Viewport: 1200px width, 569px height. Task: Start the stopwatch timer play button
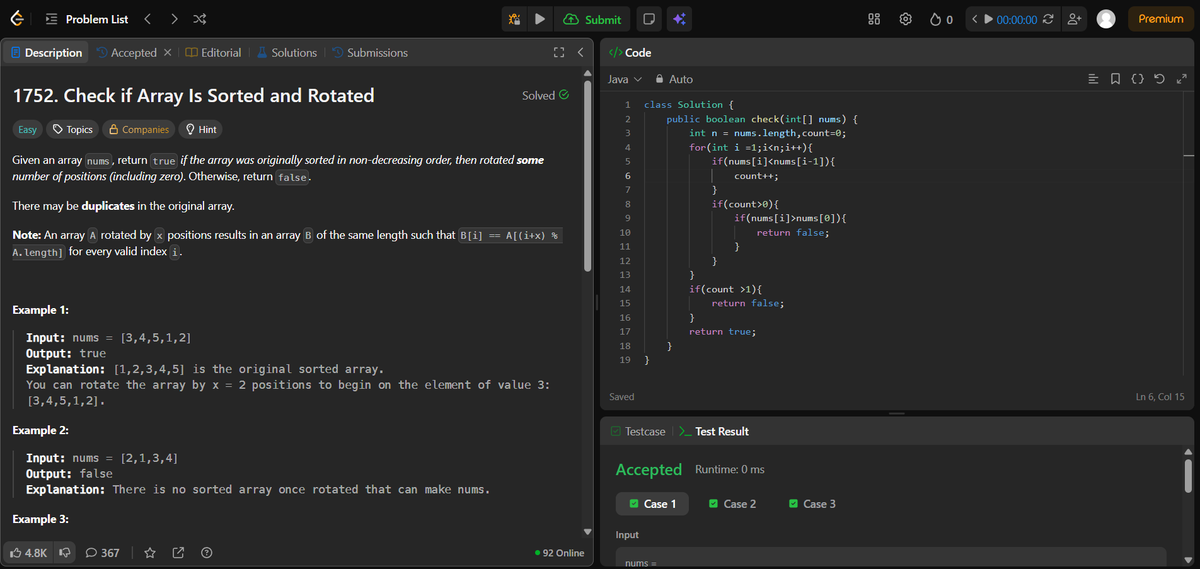coord(989,19)
